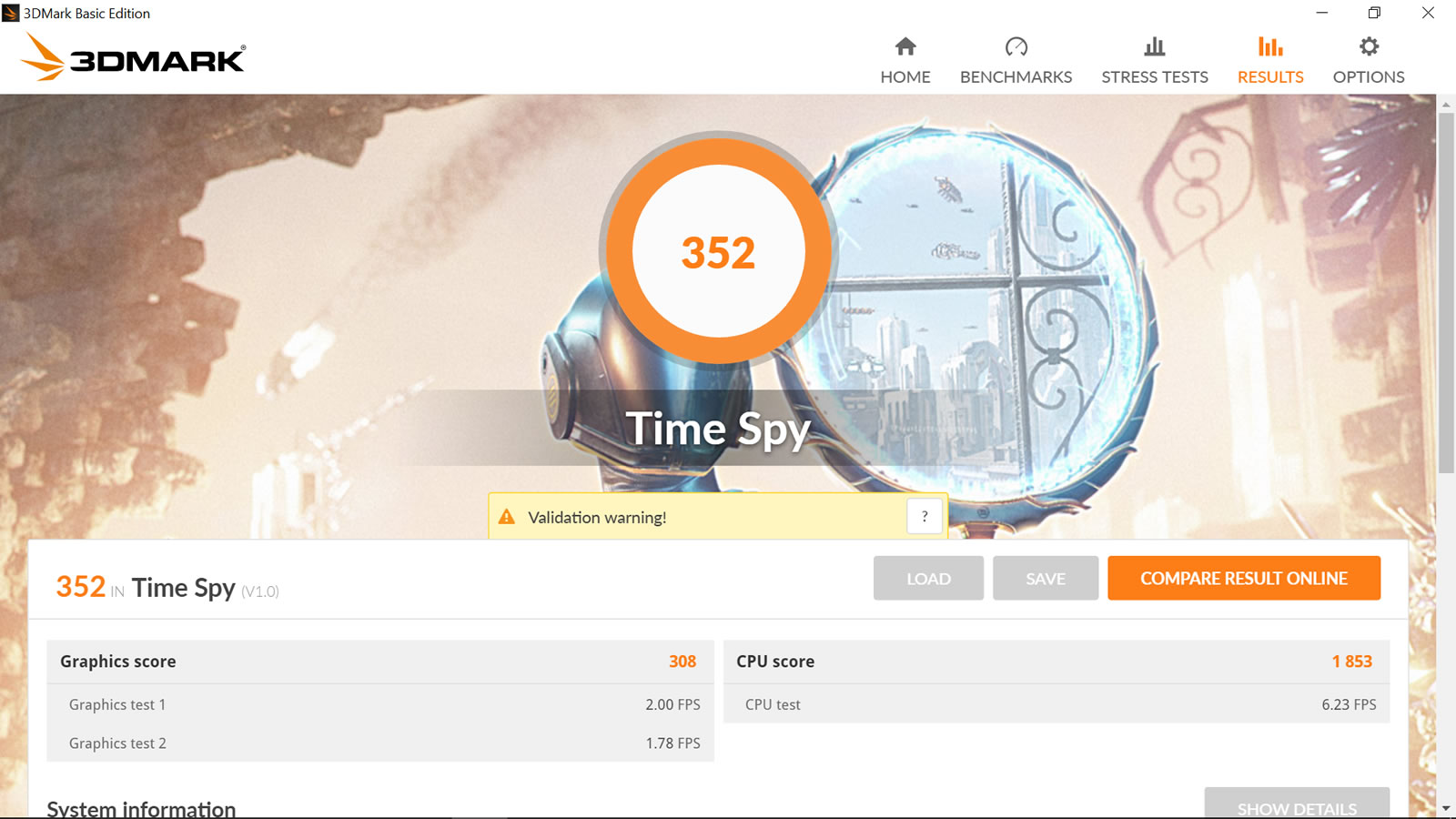Switch to BENCHMARKS tab label
Image resolution: width=1456 pixels, height=819 pixels.
1016,77
